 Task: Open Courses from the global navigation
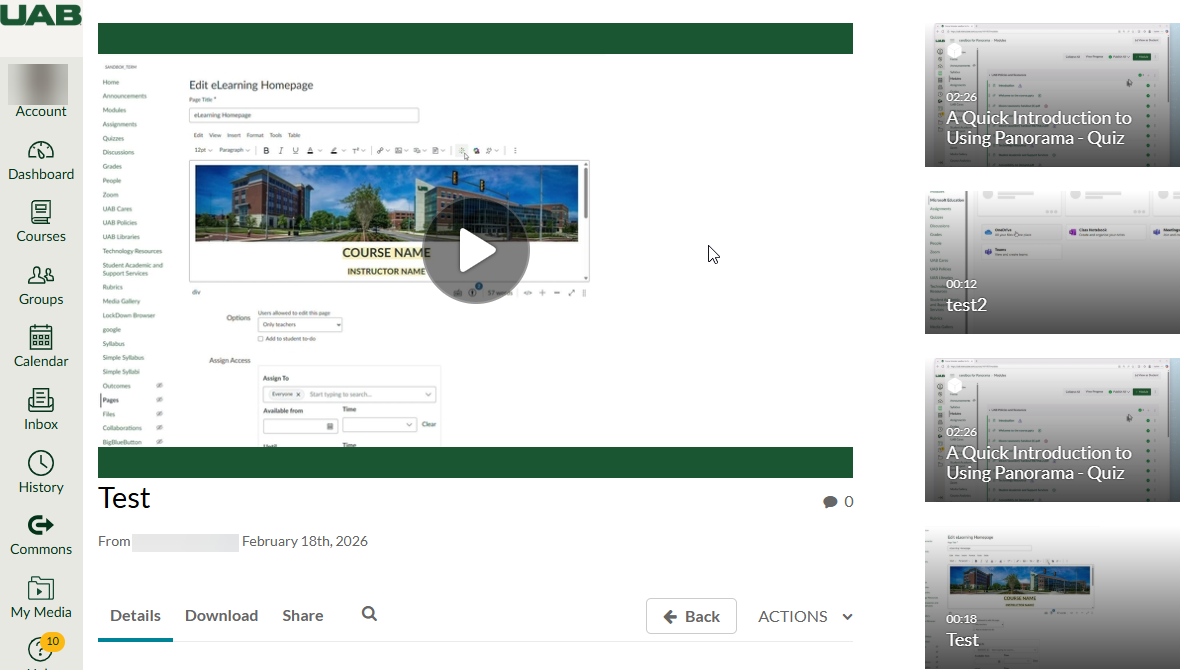point(41,213)
